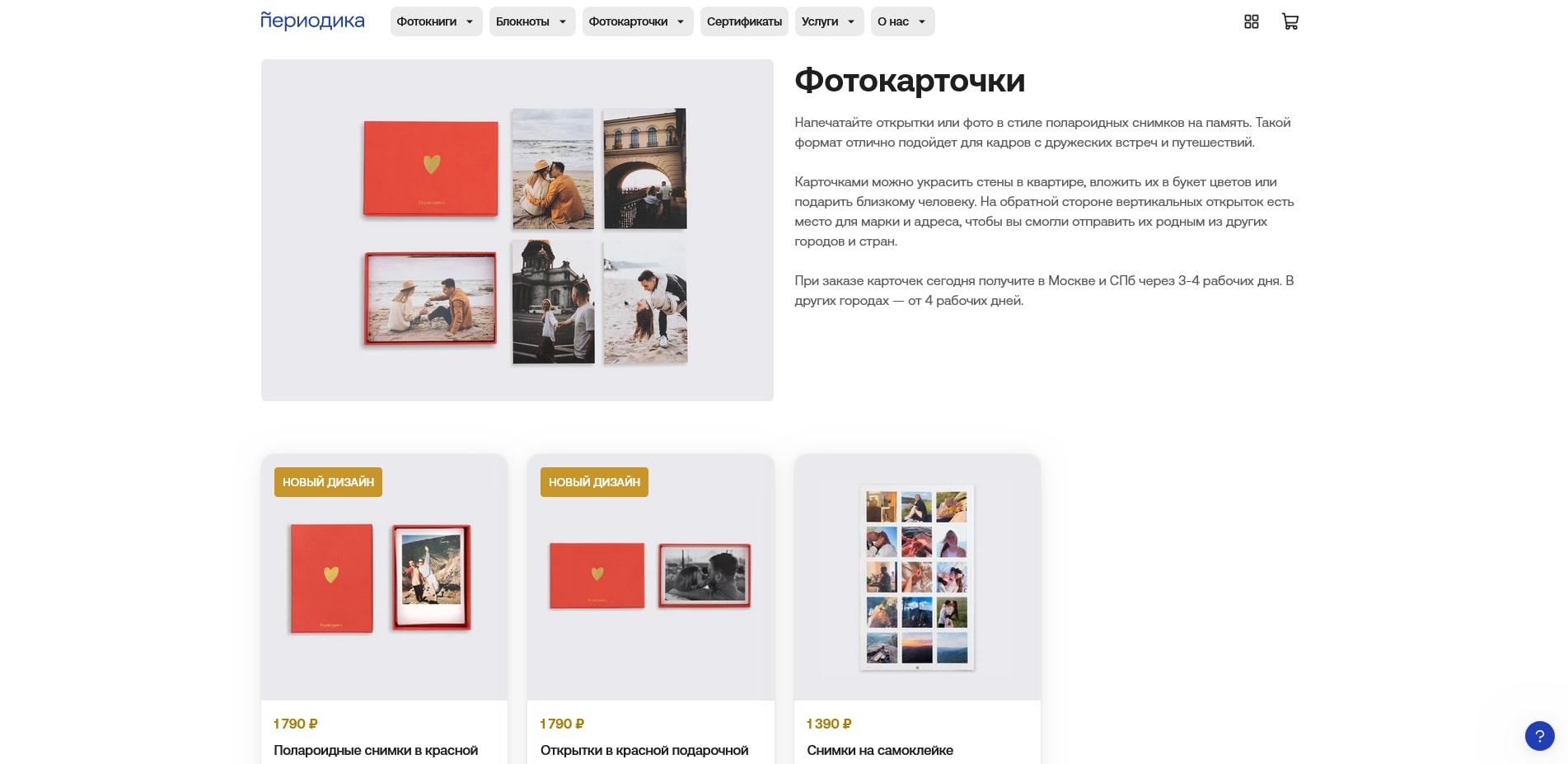Open the Фотокарточки menu item
This screenshot has height=764, width=1568.
coord(628,21)
